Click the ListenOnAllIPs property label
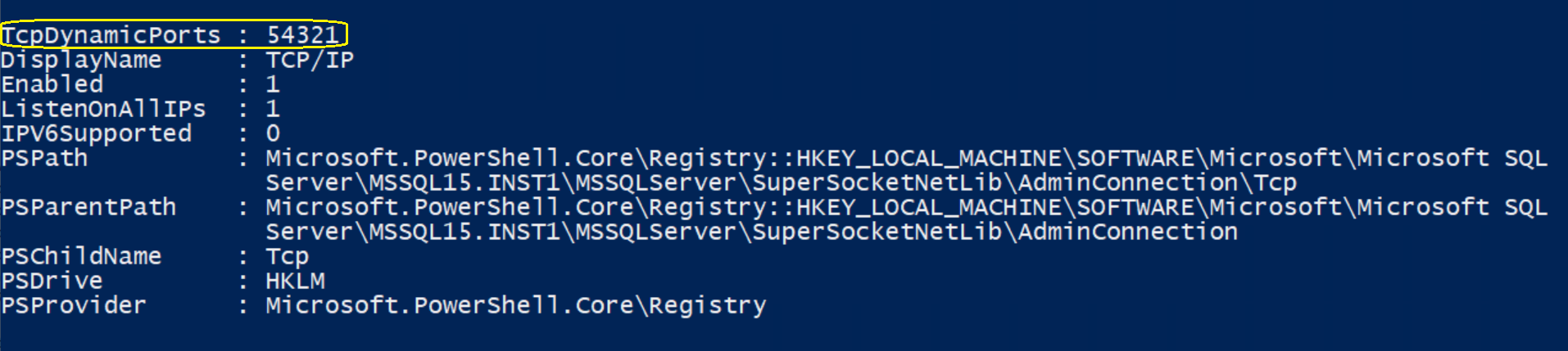 103,109
